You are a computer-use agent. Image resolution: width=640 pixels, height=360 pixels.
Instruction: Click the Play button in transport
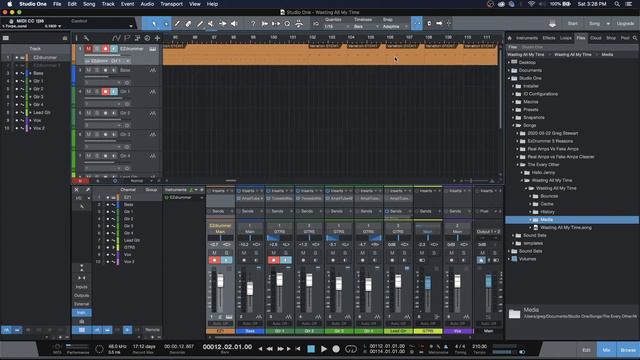tap(324, 349)
